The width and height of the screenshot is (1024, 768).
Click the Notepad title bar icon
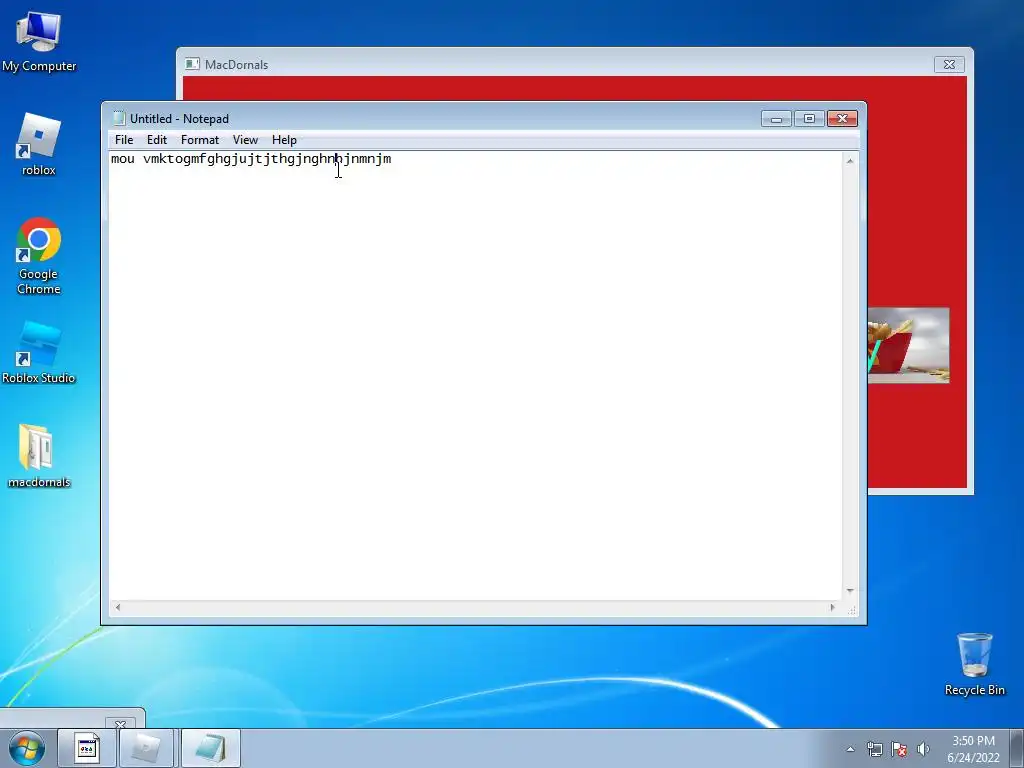point(119,118)
